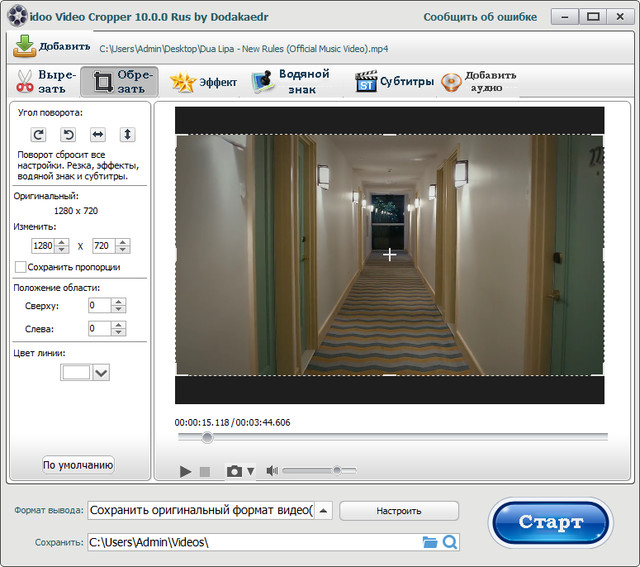Open snapshot options dropdown arrow
The image size is (640, 567).
coord(251,471)
